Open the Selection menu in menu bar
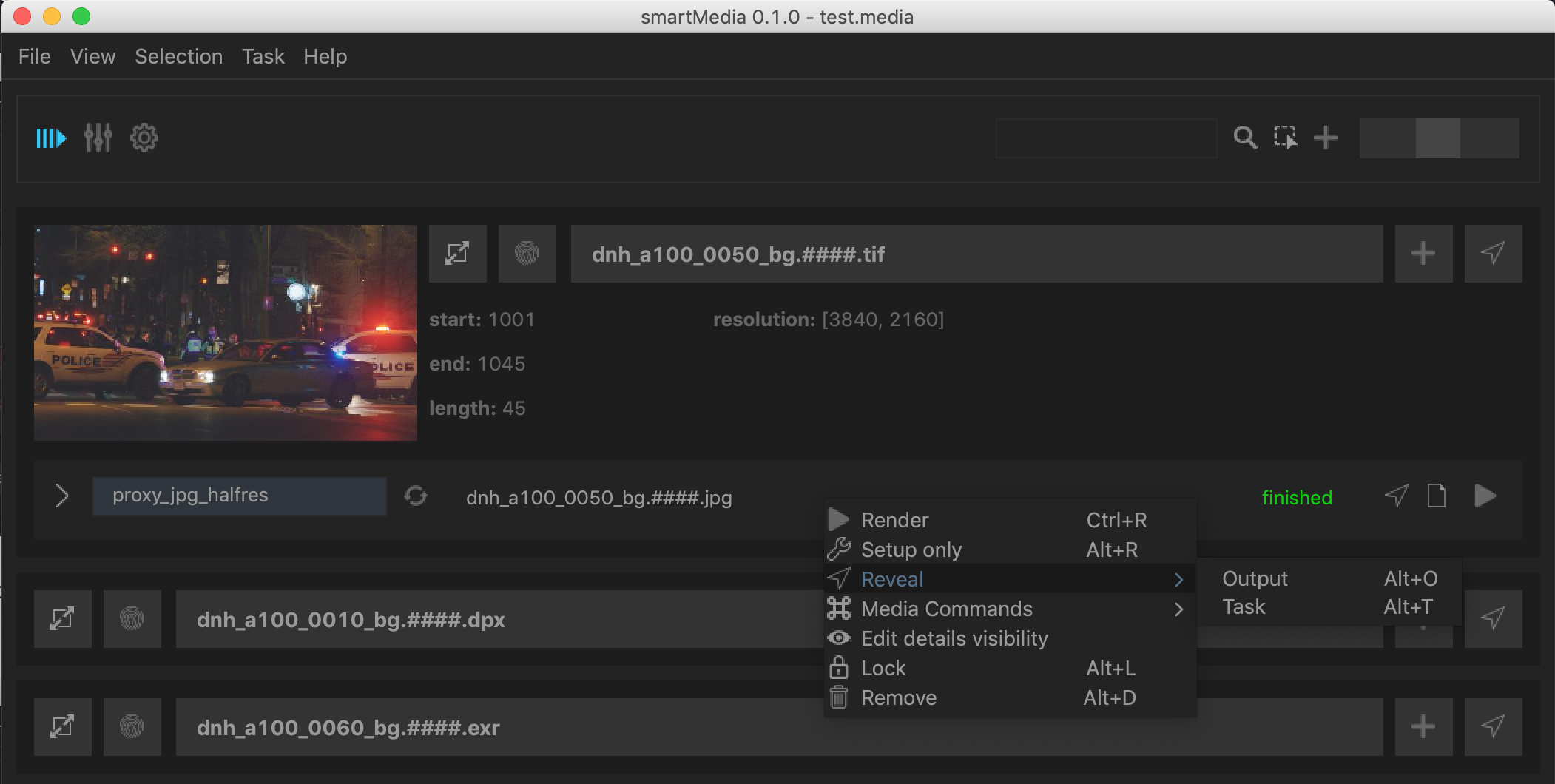Viewport: 1555px width, 784px height. [x=178, y=57]
